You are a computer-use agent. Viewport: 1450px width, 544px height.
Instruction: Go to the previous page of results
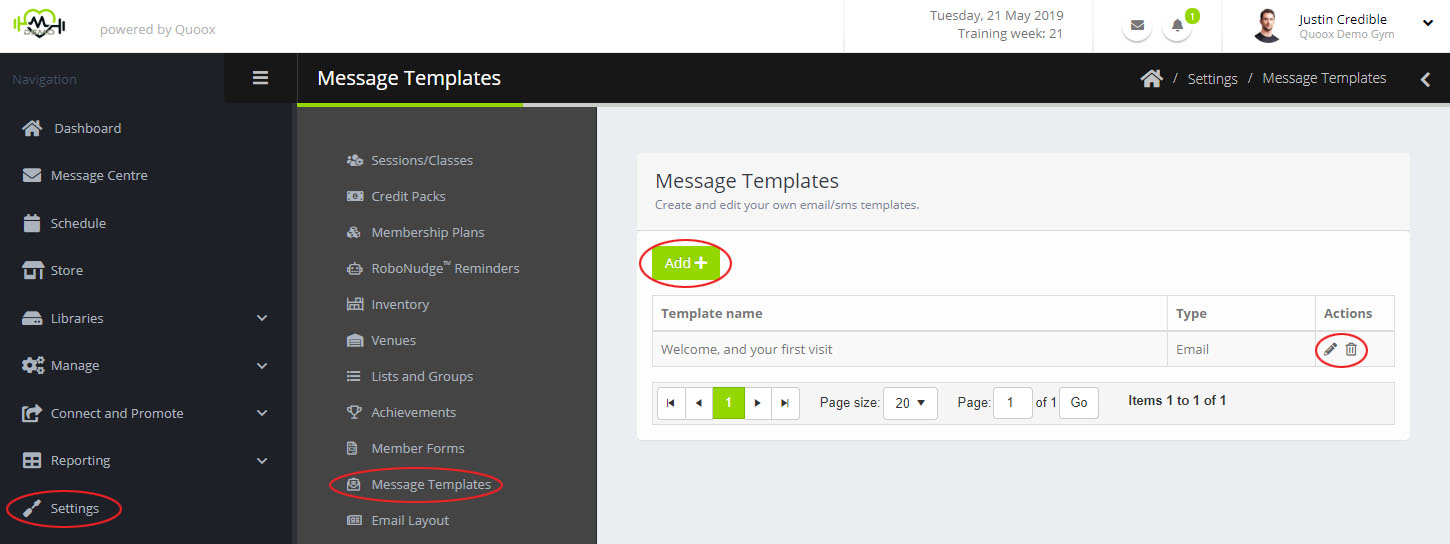[699, 403]
